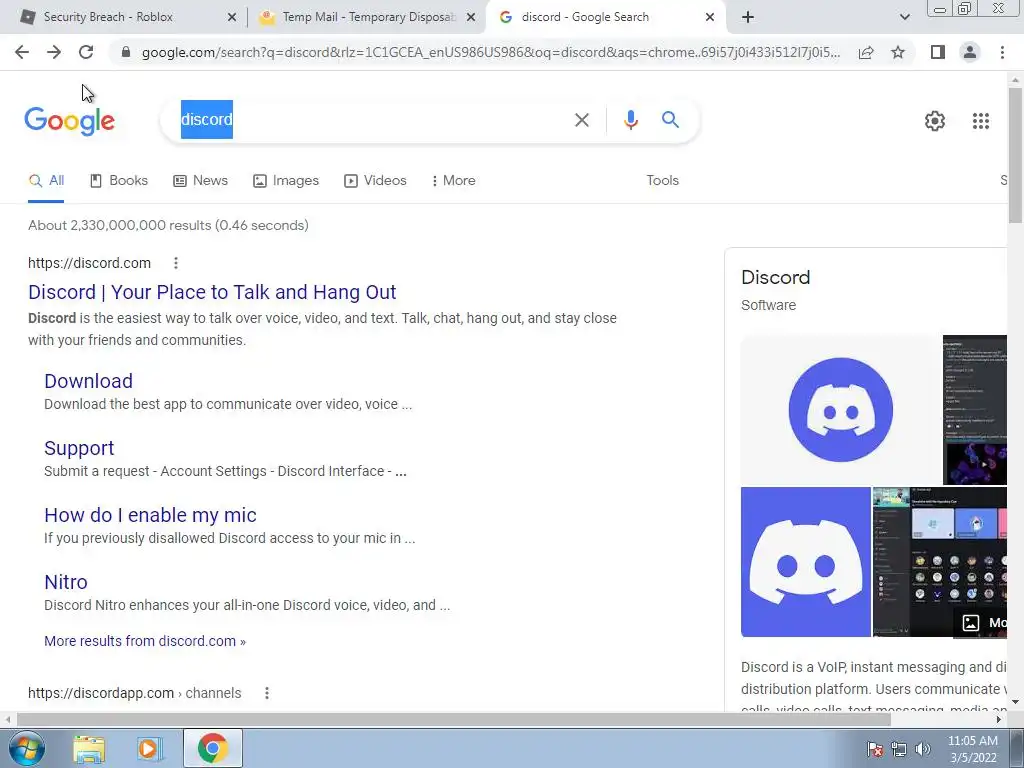Open the Windows Start menu
The height and width of the screenshot is (768, 1024).
[27, 748]
